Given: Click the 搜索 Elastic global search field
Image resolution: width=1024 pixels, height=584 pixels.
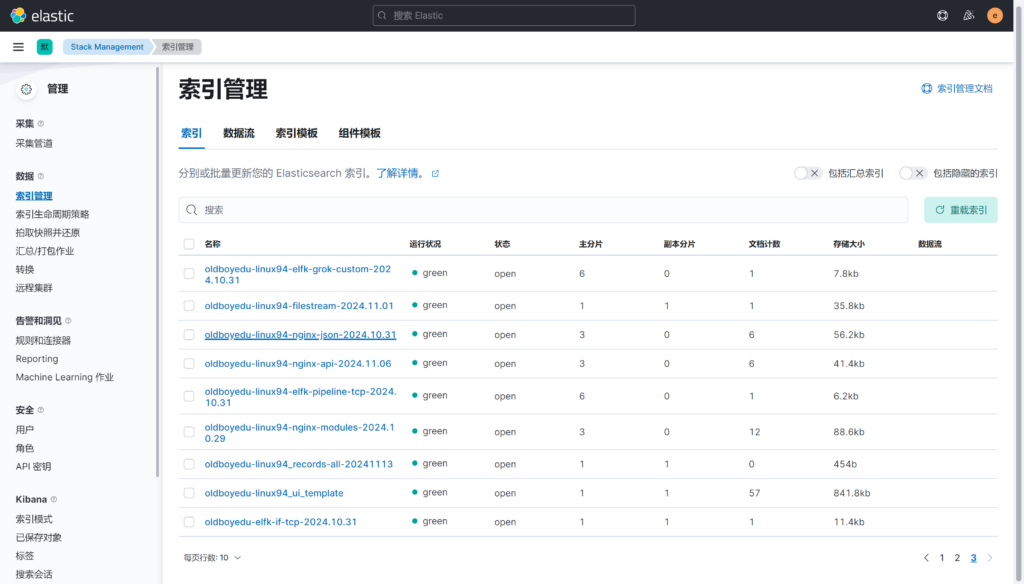Looking at the screenshot, I should click(504, 16).
